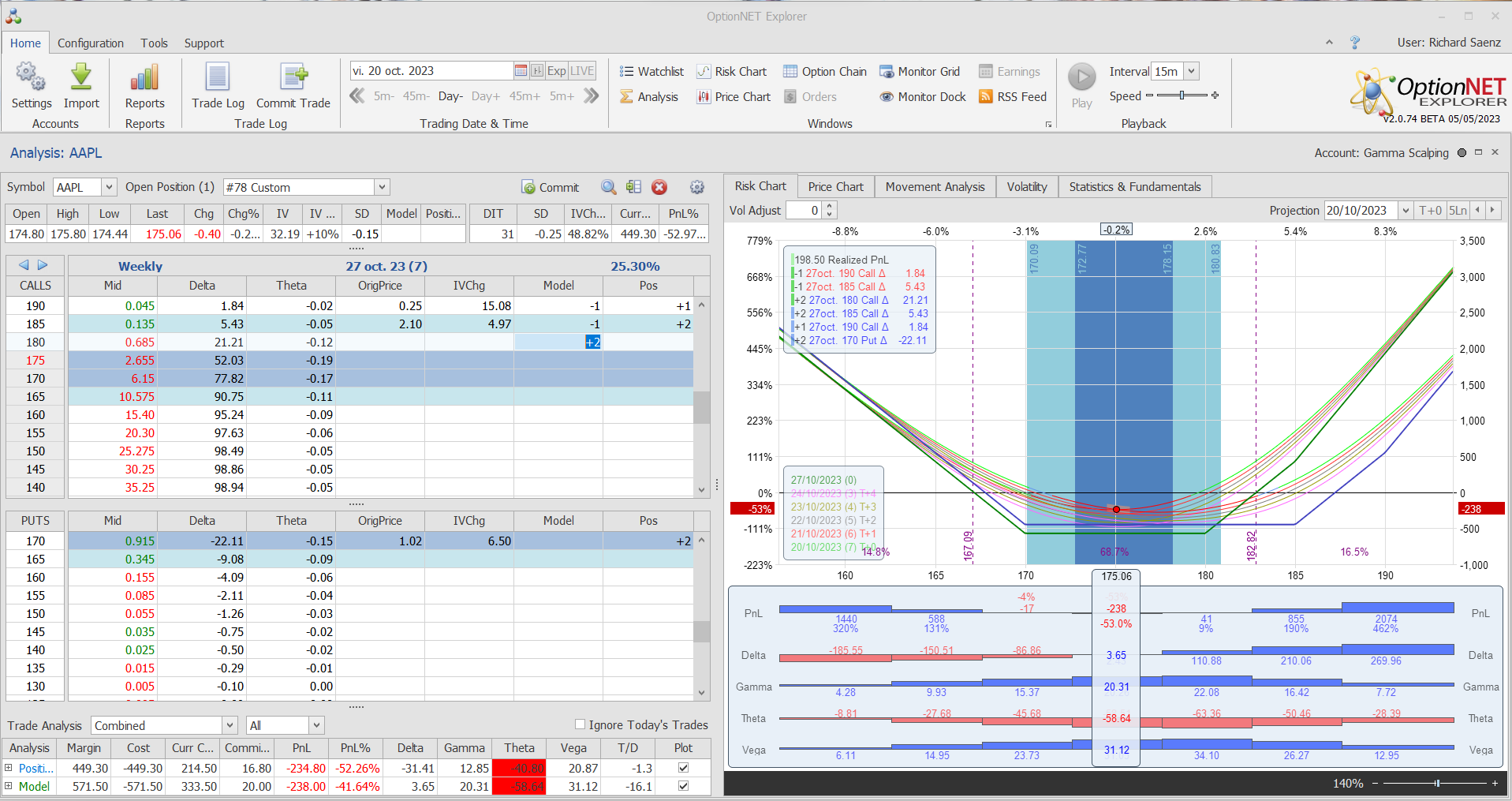Advance 45 minutes with 45m+ button
1512x801 pixels.
click(x=525, y=96)
